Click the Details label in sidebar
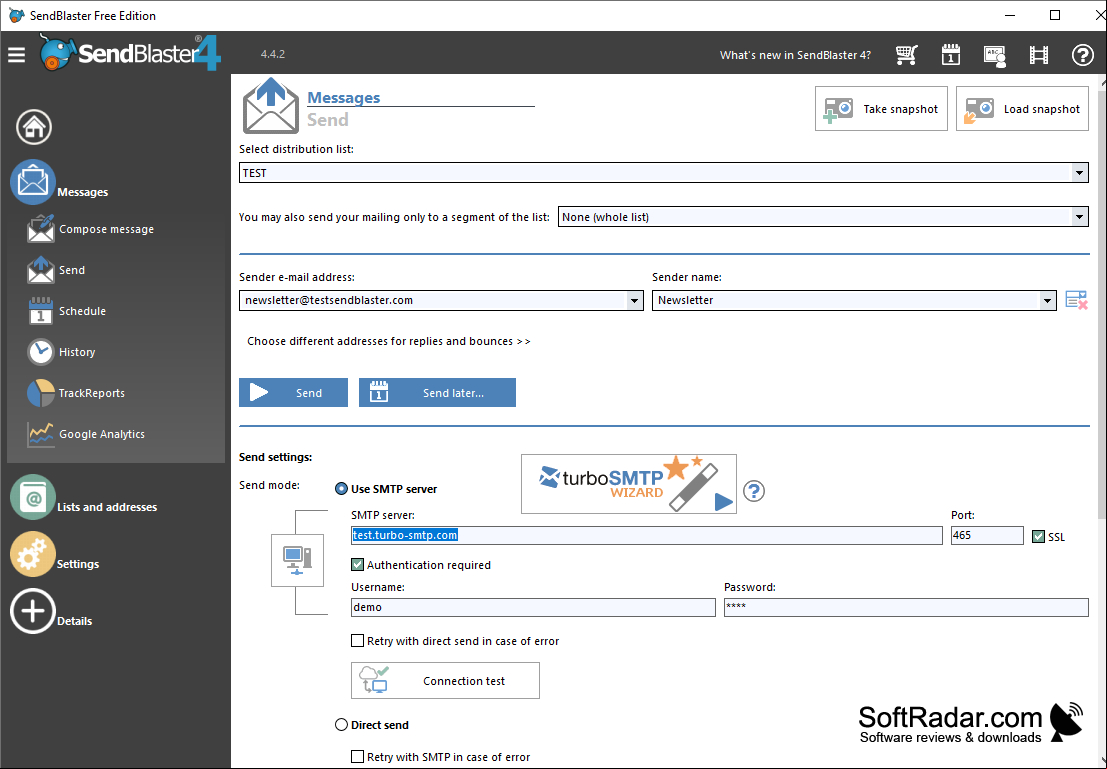 point(75,621)
